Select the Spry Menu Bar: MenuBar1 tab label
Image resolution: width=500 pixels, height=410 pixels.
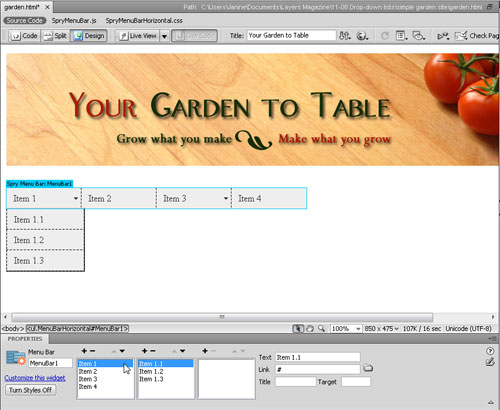pos(39,184)
